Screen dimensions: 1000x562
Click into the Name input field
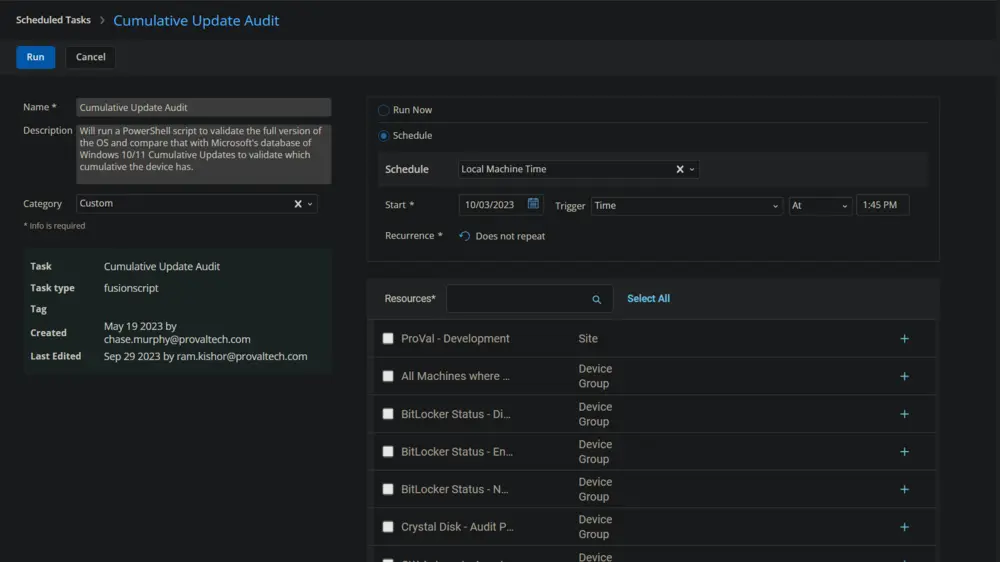pyautogui.click(x=203, y=107)
